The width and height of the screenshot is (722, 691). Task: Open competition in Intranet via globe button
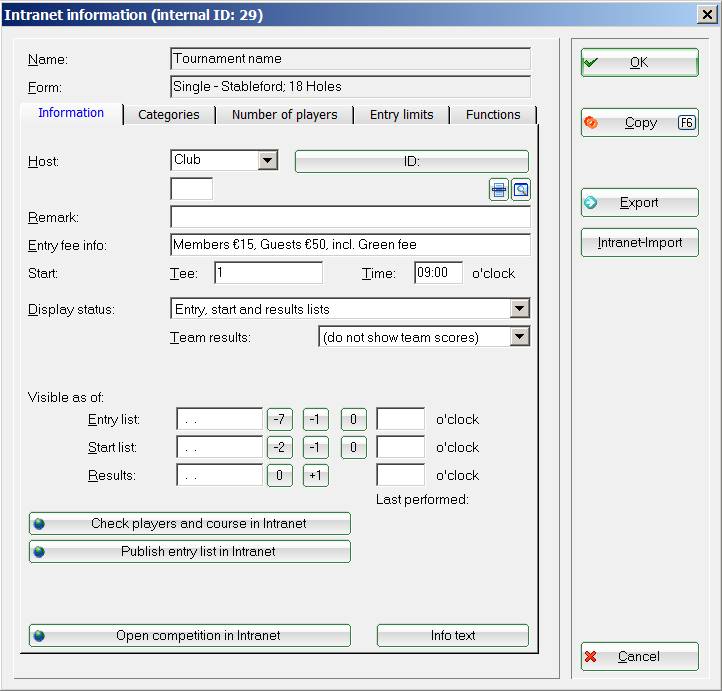coord(190,636)
